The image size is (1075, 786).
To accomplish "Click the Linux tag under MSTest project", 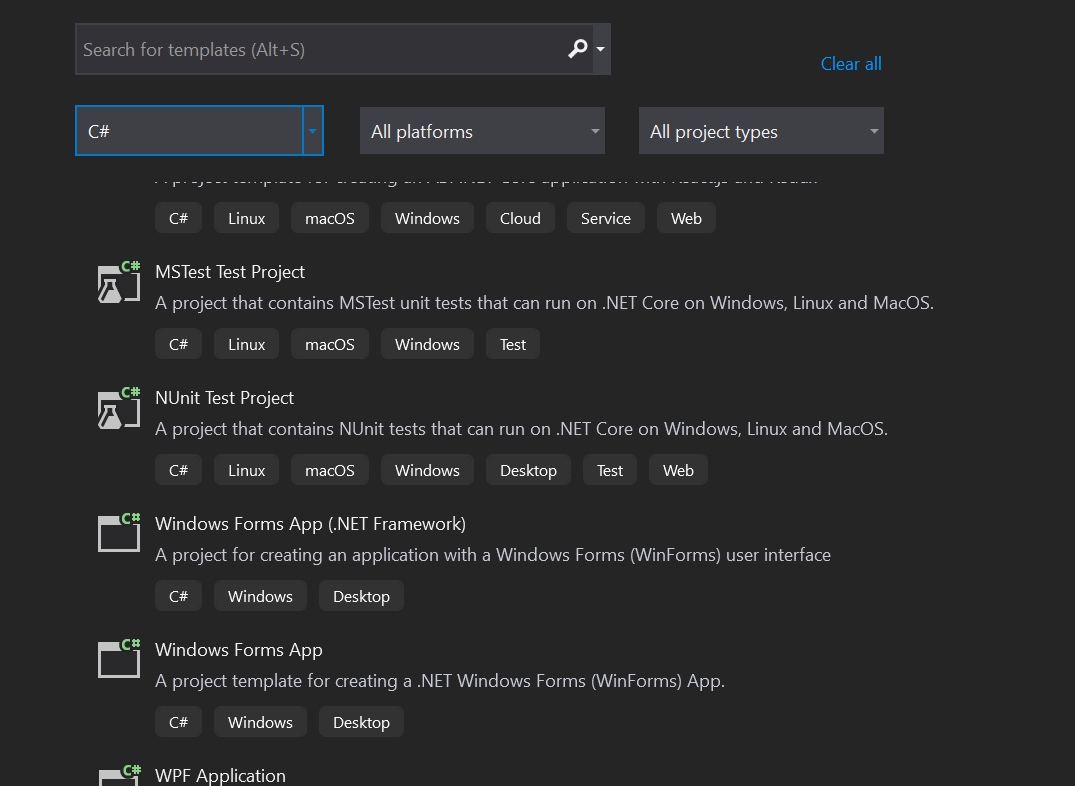I will click(246, 344).
